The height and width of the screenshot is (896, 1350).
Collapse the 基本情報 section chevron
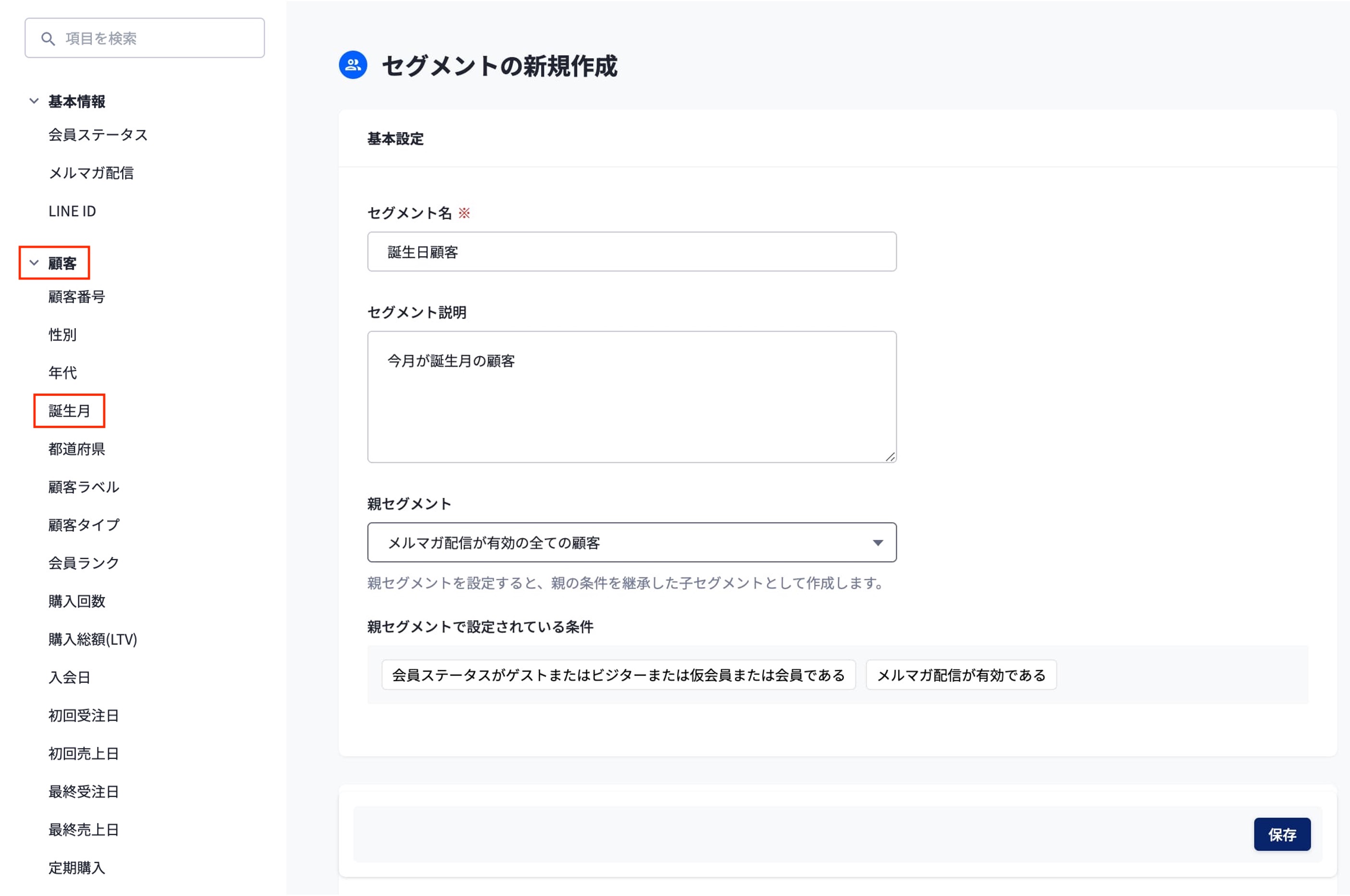[34, 101]
